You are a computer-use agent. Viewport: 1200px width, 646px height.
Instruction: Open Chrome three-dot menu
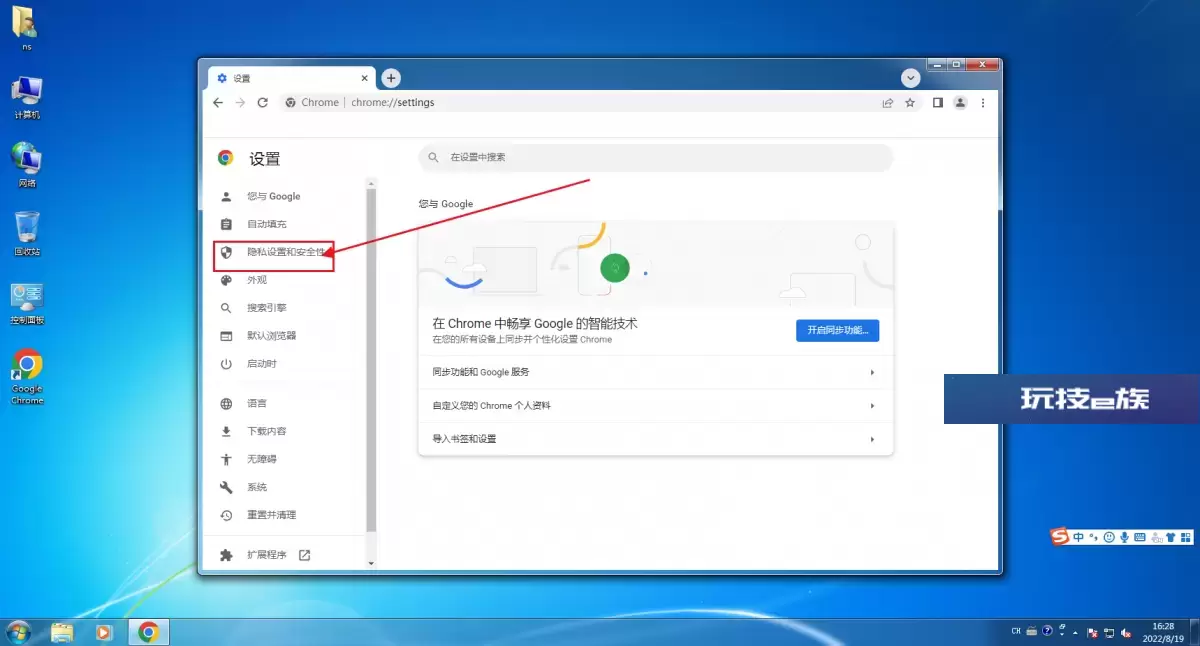tap(983, 102)
